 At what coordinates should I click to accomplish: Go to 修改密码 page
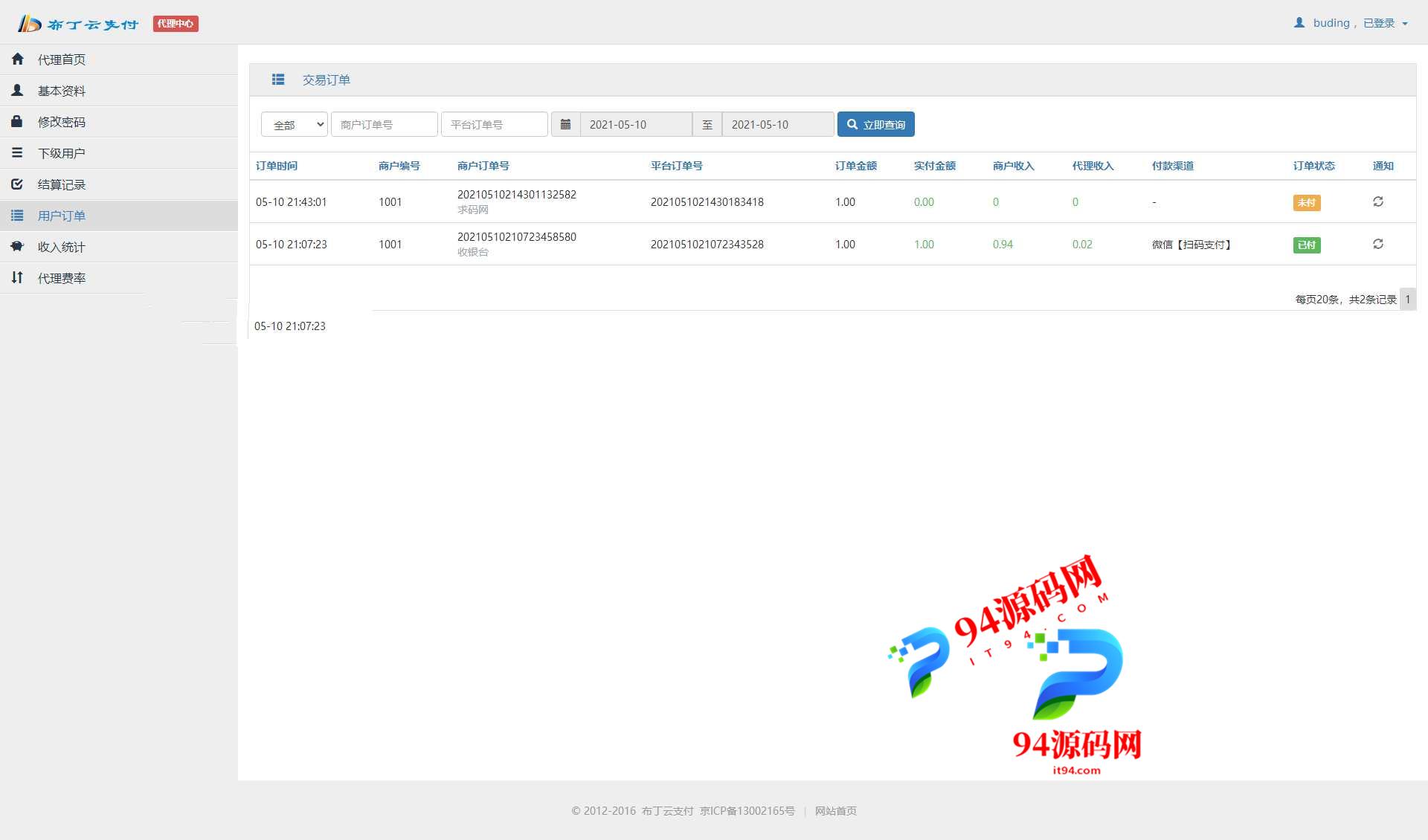point(119,122)
